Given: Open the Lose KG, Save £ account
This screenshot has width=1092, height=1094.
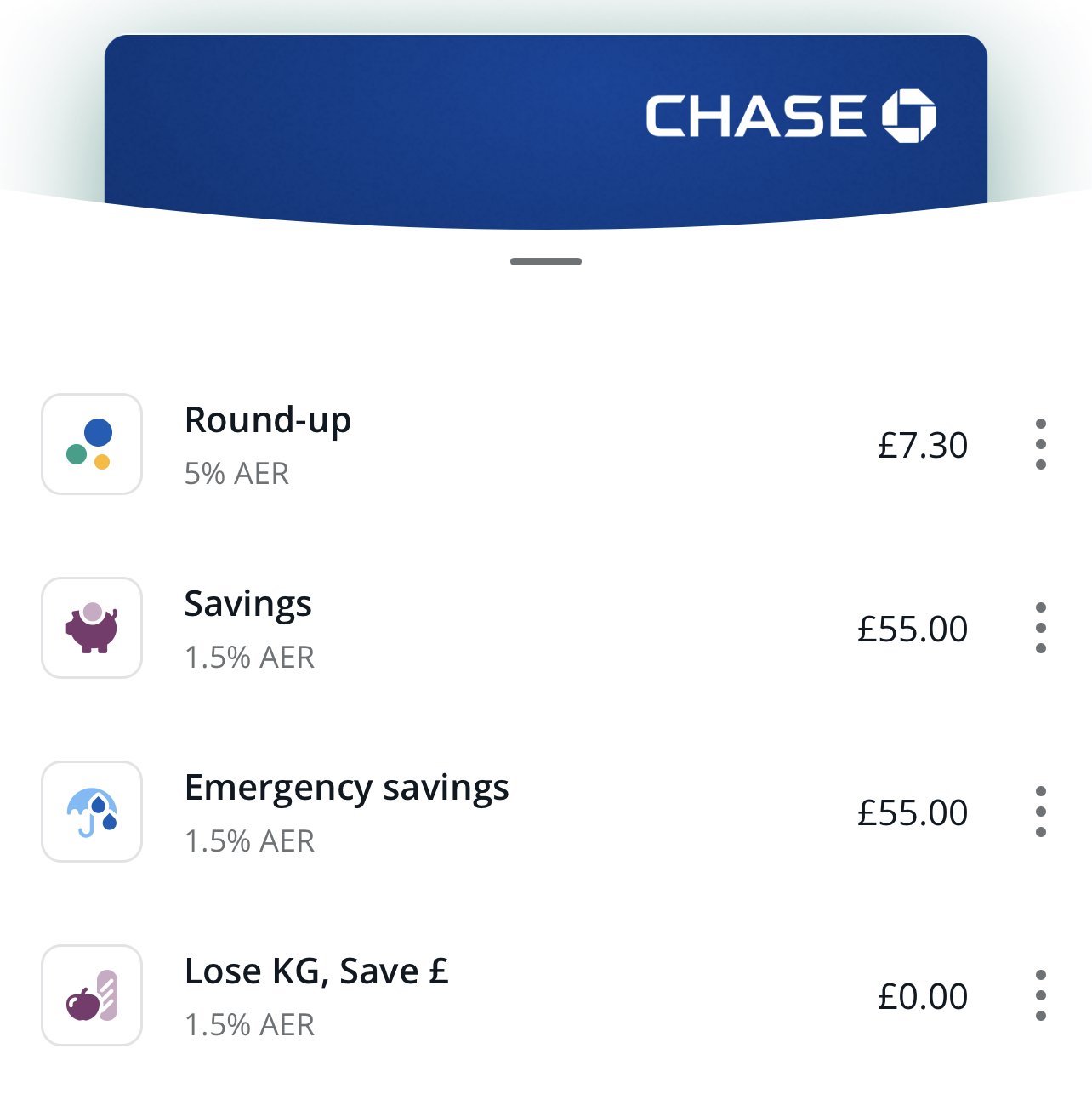Looking at the screenshot, I should (x=316, y=971).
